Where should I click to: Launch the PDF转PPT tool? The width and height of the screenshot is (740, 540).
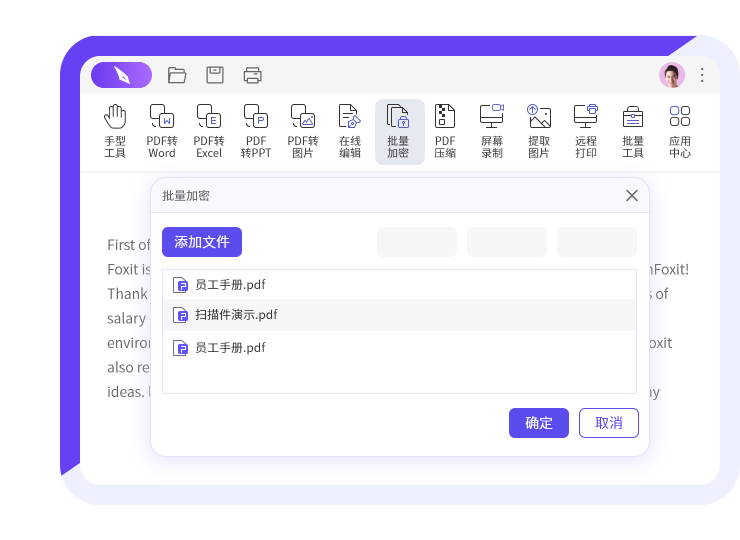(256, 131)
